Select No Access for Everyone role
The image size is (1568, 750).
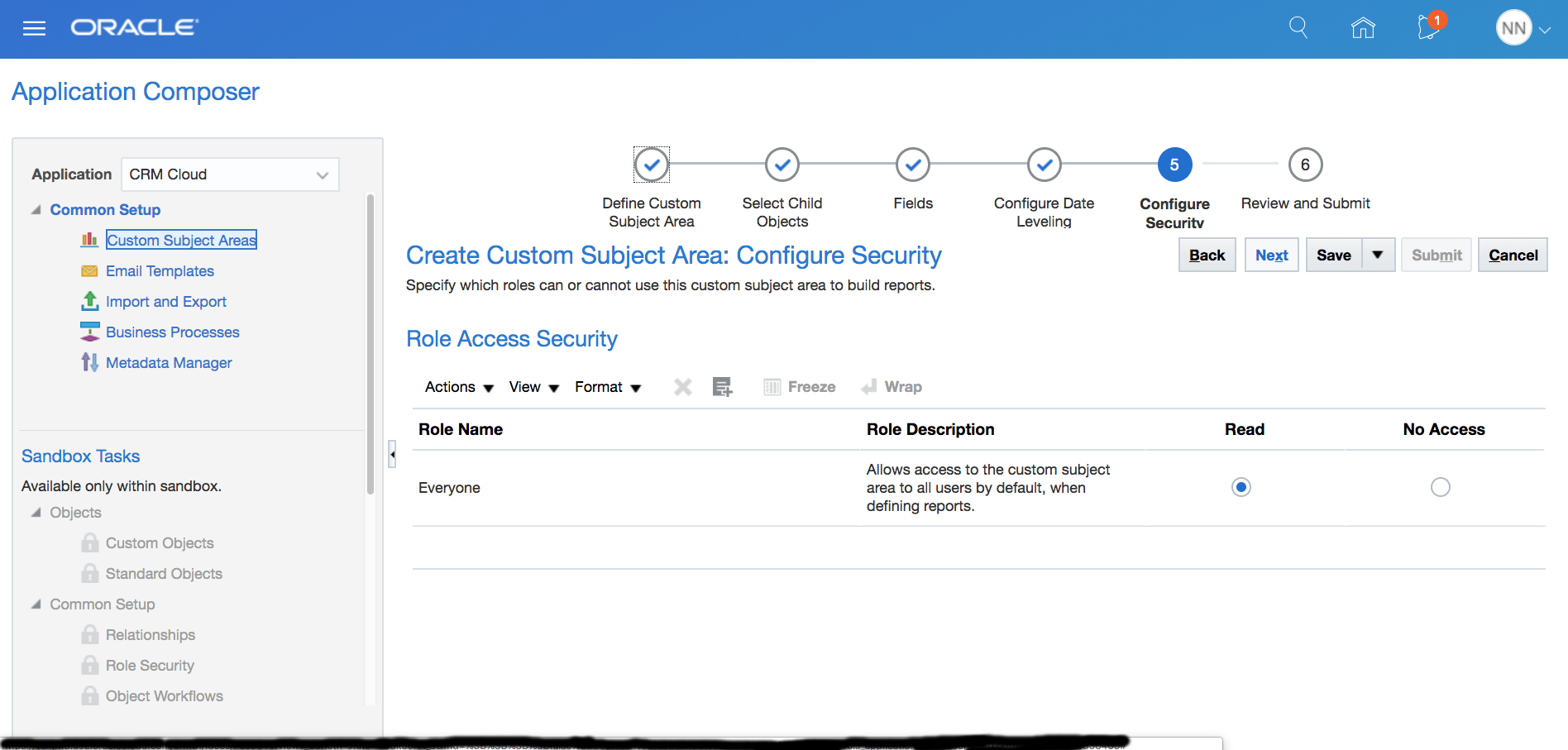point(1440,487)
